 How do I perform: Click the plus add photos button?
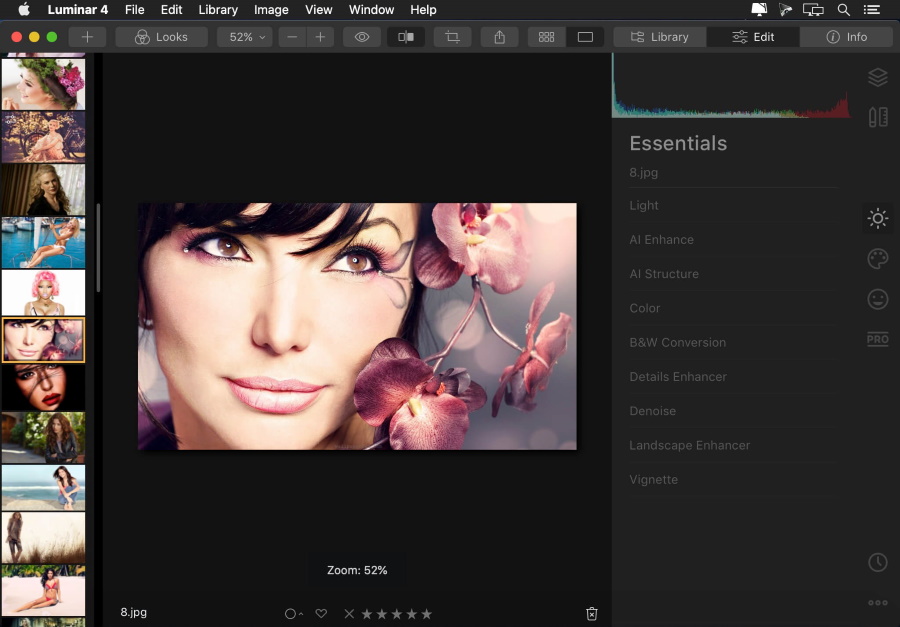point(87,37)
